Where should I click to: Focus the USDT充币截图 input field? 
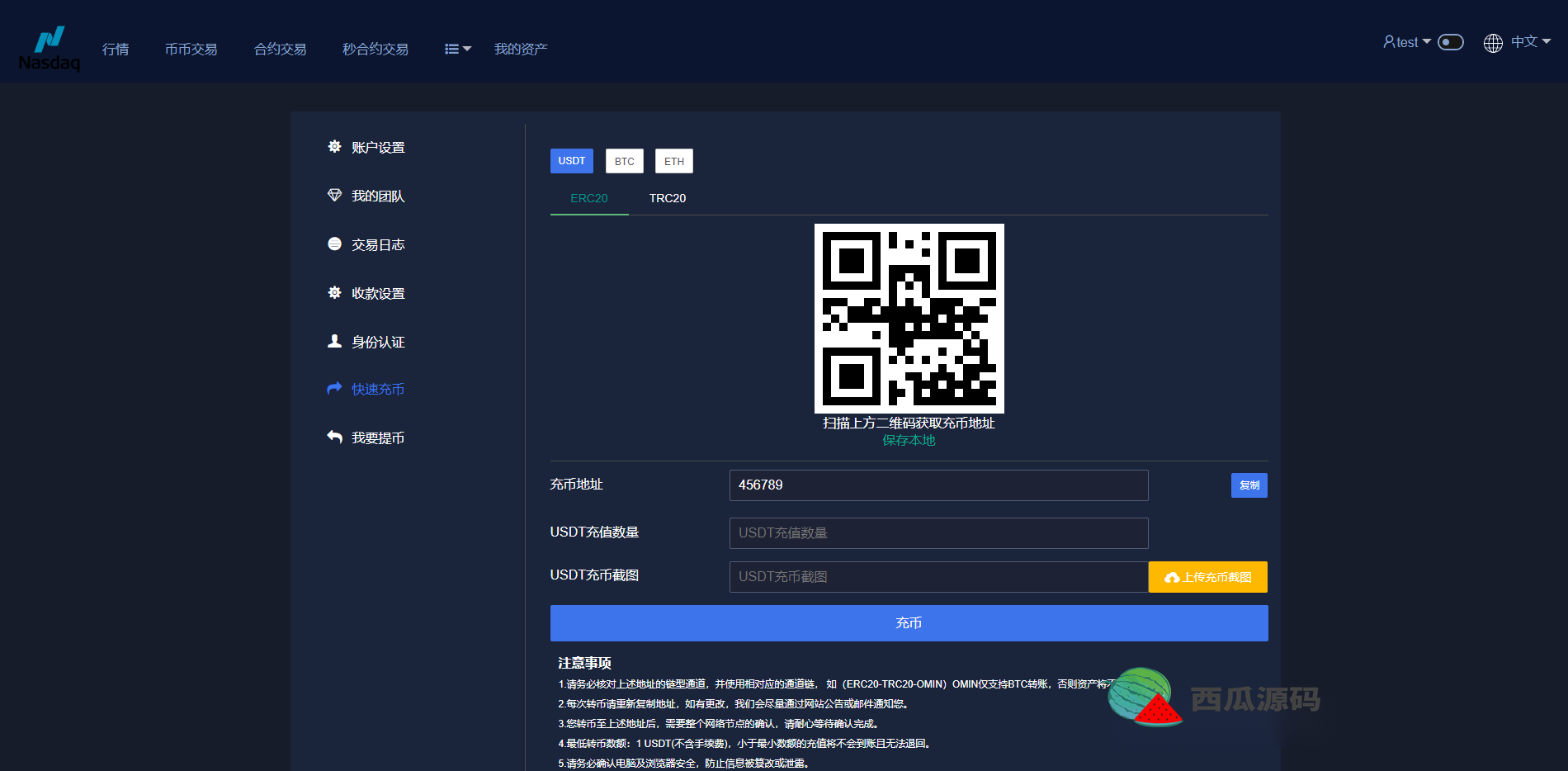coord(939,577)
